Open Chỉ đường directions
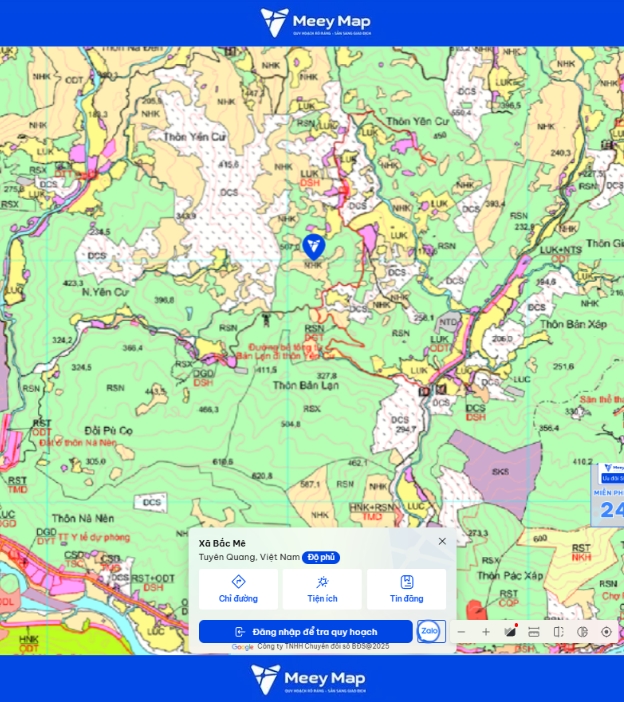Image resolution: width=624 pixels, height=702 pixels. (238, 589)
